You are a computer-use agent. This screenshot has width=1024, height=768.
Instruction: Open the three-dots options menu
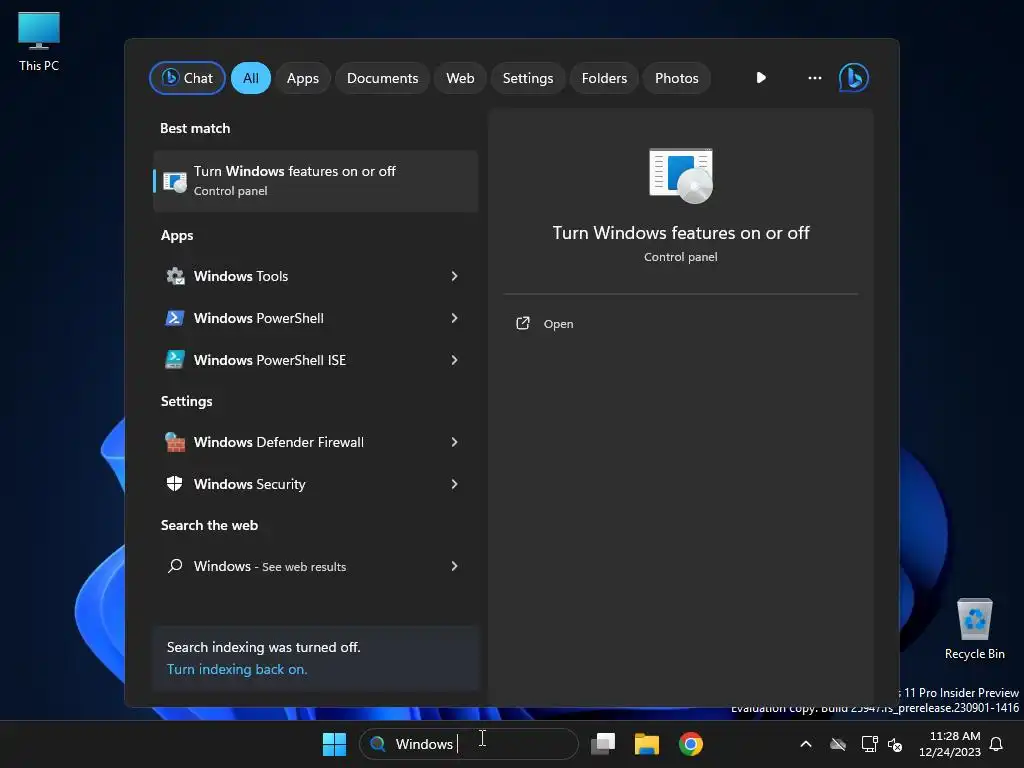pos(814,78)
